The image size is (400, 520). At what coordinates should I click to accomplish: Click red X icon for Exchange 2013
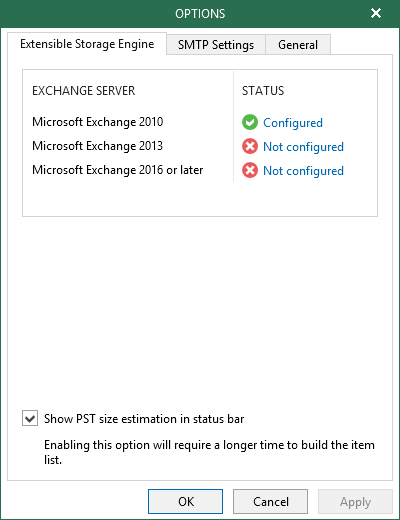coord(250,146)
